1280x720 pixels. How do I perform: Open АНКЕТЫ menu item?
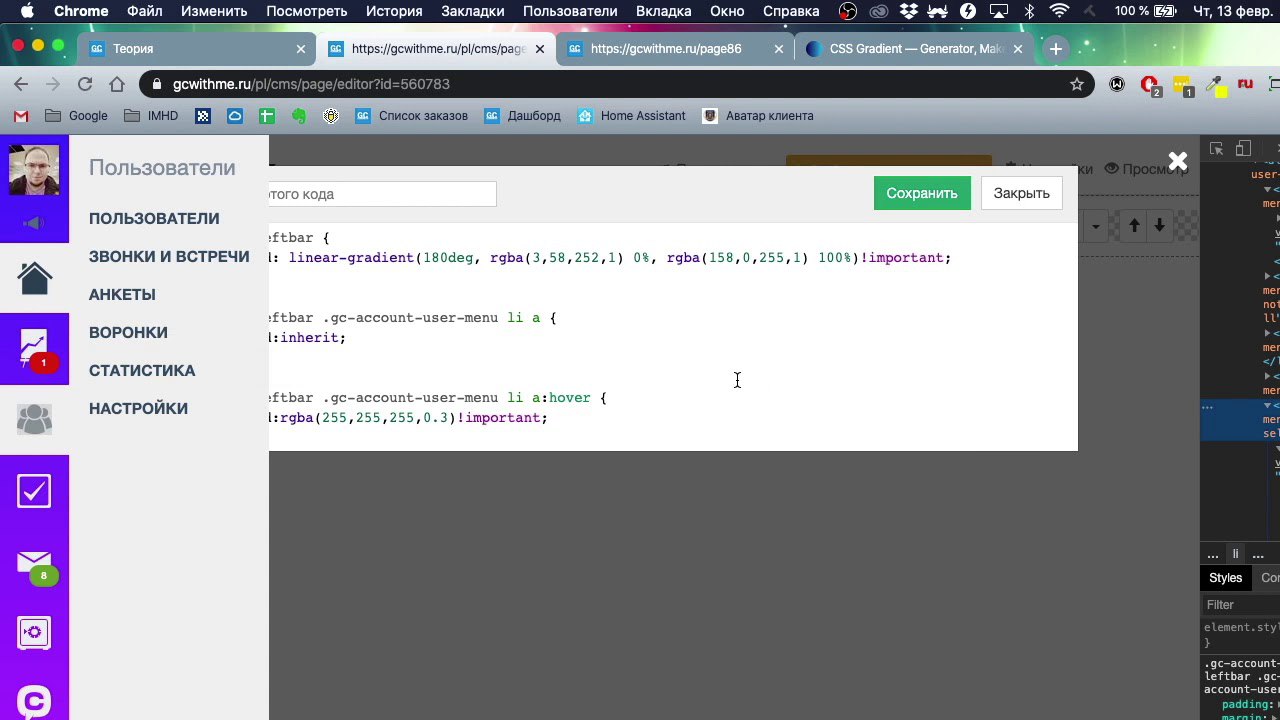pos(122,294)
